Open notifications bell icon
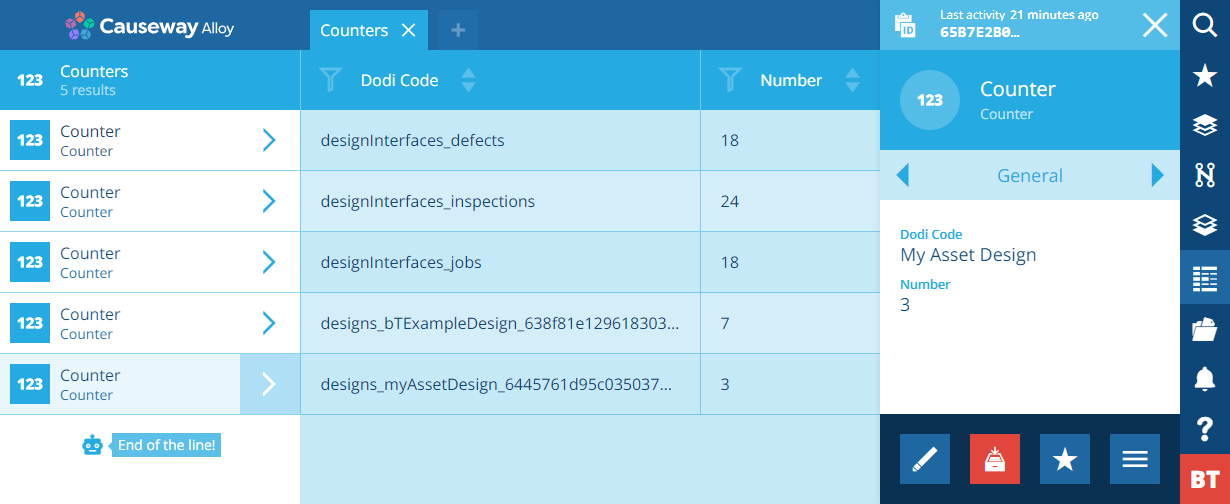The width and height of the screenshot is (1230, 504). [x=1205, y=379]
